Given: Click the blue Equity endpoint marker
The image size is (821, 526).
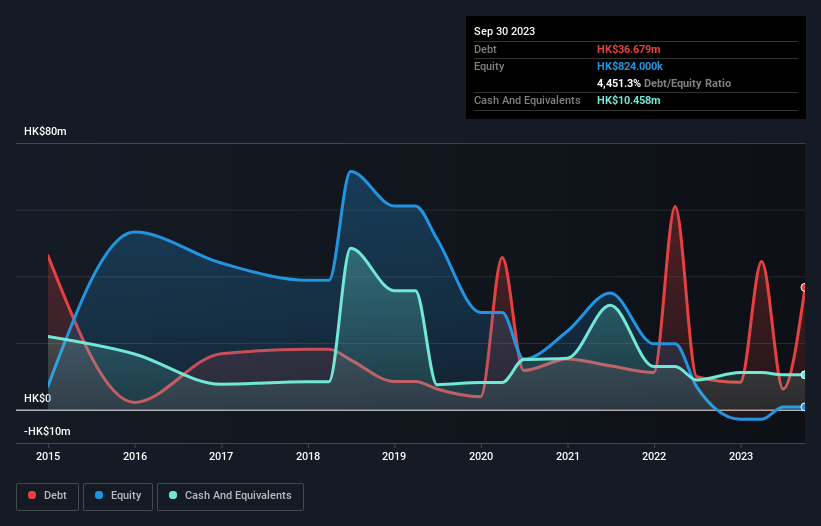Looking at the screenshot, I should [804, 407].
